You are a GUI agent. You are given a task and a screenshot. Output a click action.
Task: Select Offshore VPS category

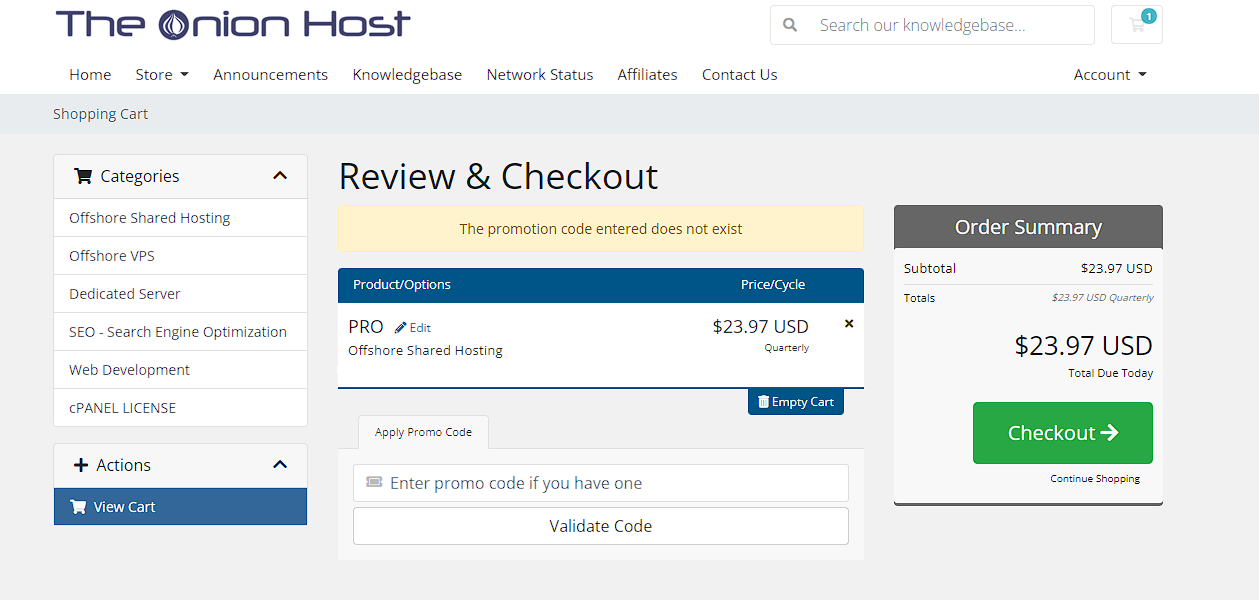pos(180,256)
